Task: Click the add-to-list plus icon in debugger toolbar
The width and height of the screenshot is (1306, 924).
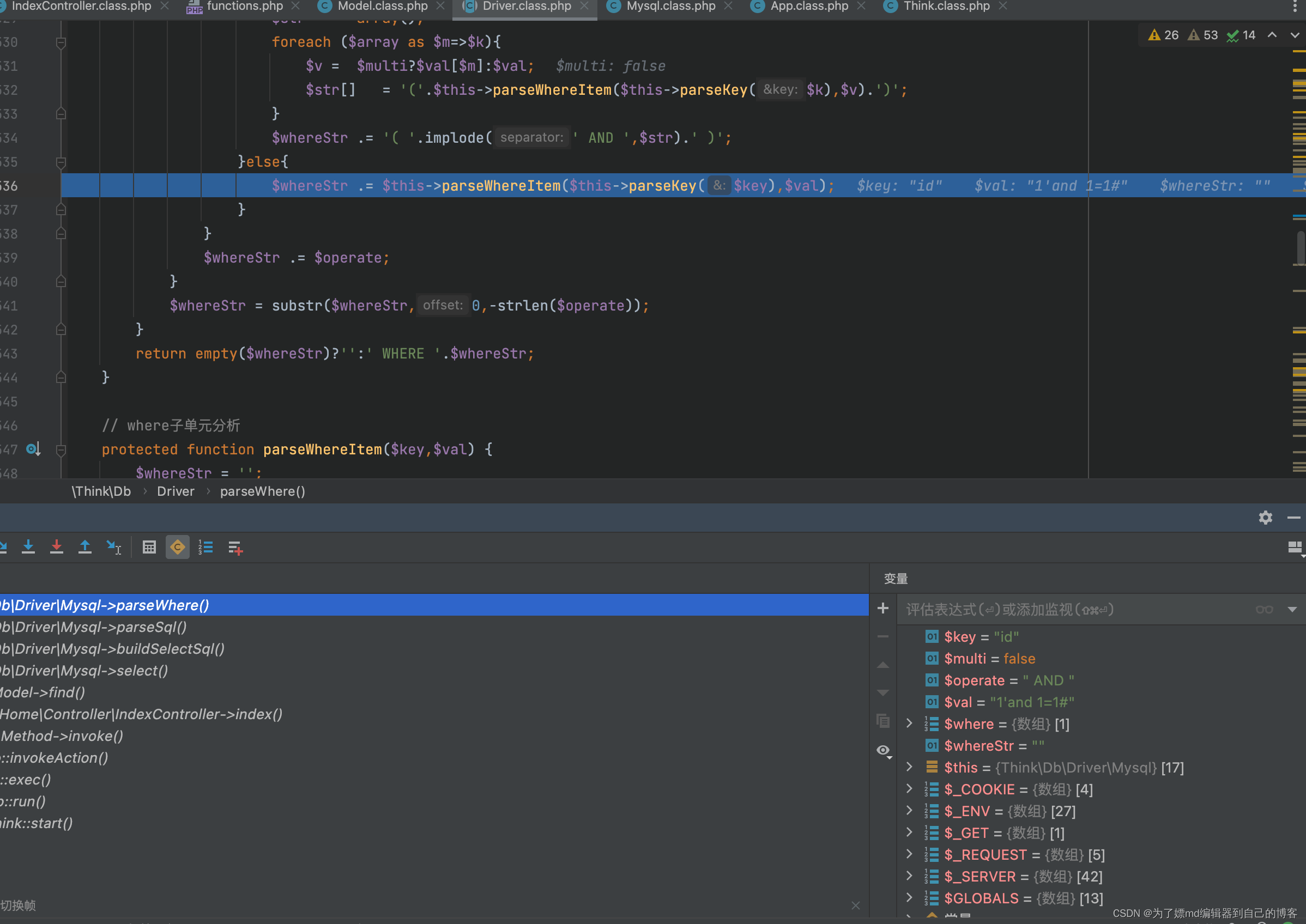Action: (235, 548)
